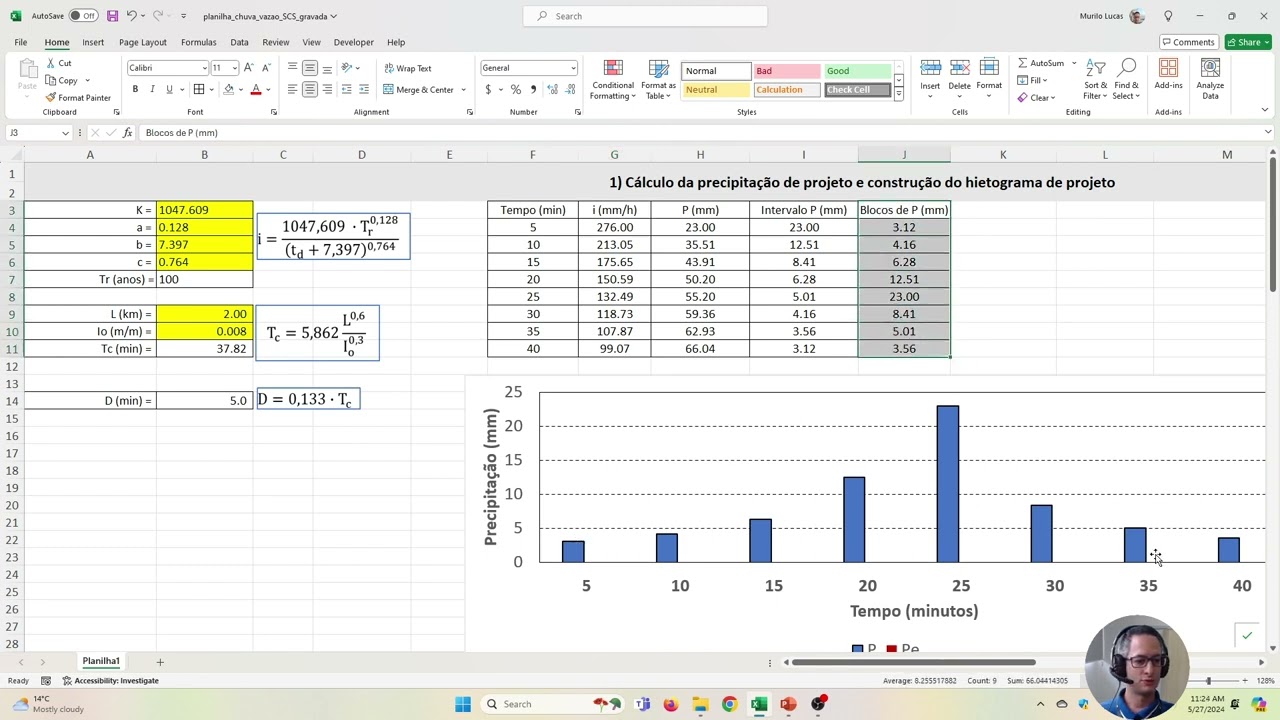Apply the Good cell style
The height and width of the screenshot is (720, 1280).
click(857, 71)
